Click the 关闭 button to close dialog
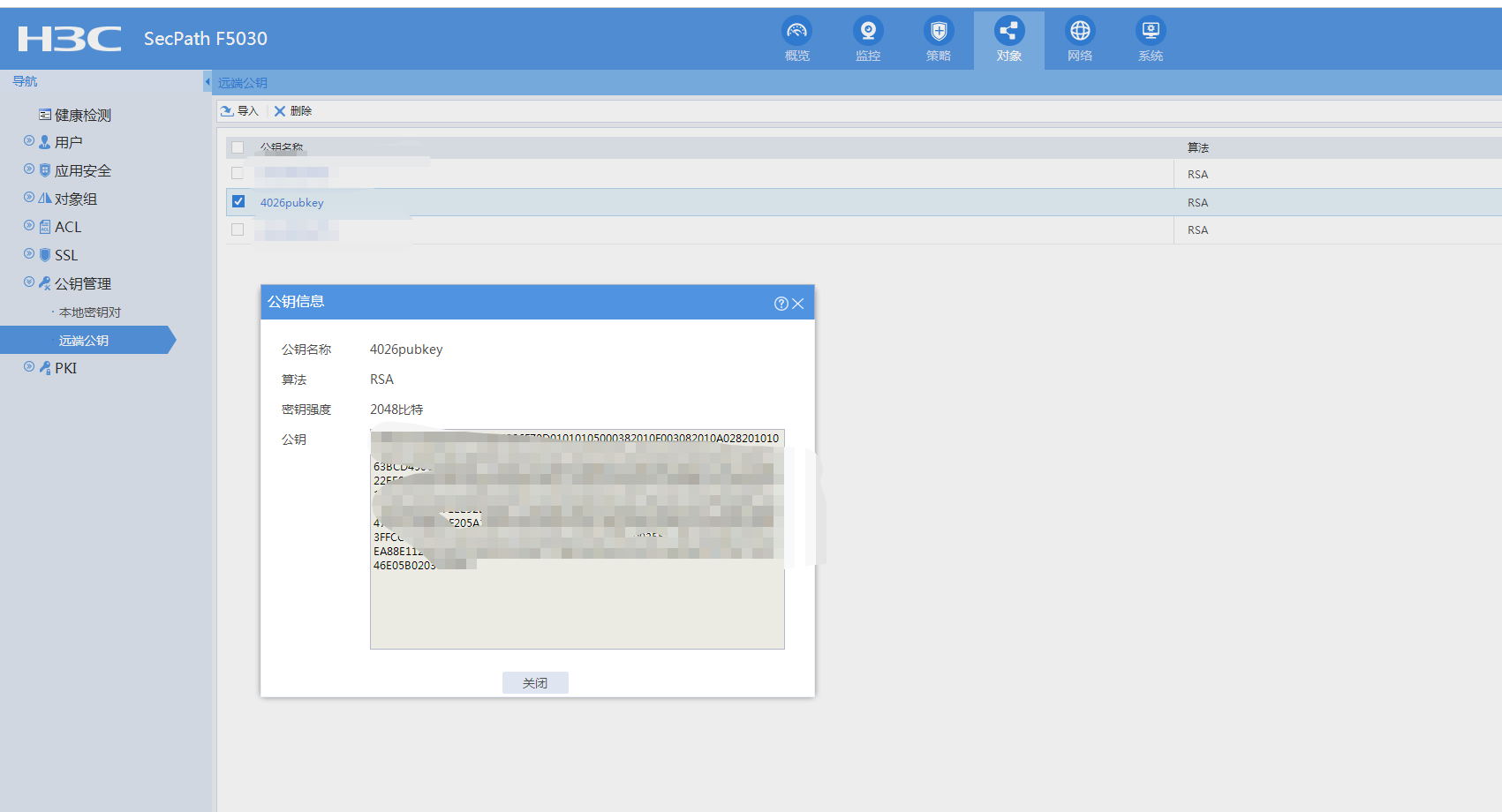 (535, 682)
